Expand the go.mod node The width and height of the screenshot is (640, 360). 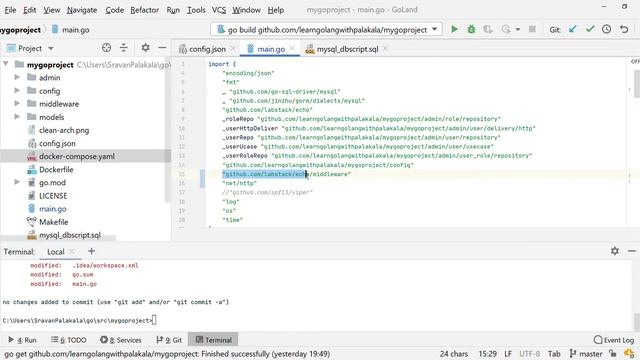coord(17,182)
